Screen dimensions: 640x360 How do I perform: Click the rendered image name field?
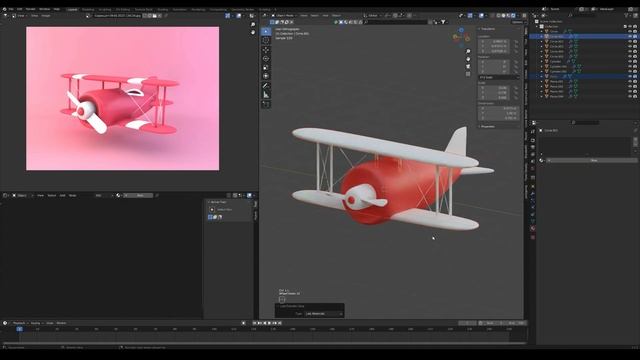(117, 16)
